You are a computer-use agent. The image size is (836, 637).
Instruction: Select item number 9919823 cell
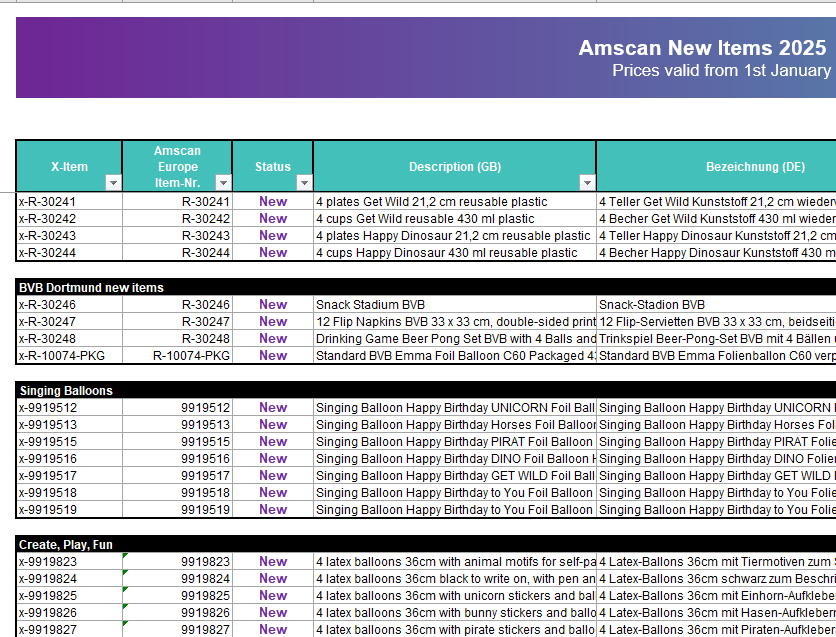[x=178, y=561]
